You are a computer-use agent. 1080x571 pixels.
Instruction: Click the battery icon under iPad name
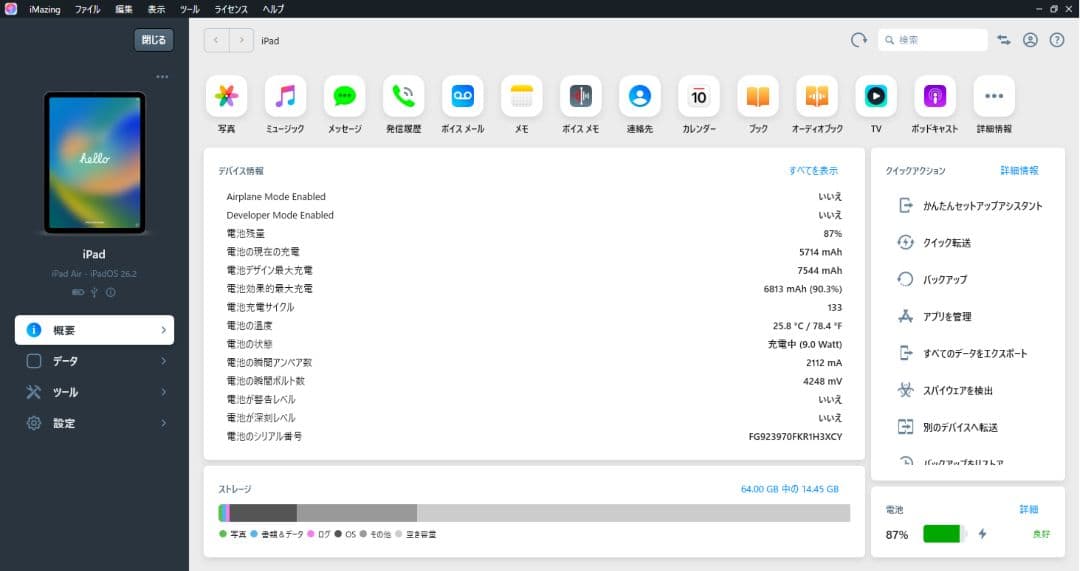point(78,292)
